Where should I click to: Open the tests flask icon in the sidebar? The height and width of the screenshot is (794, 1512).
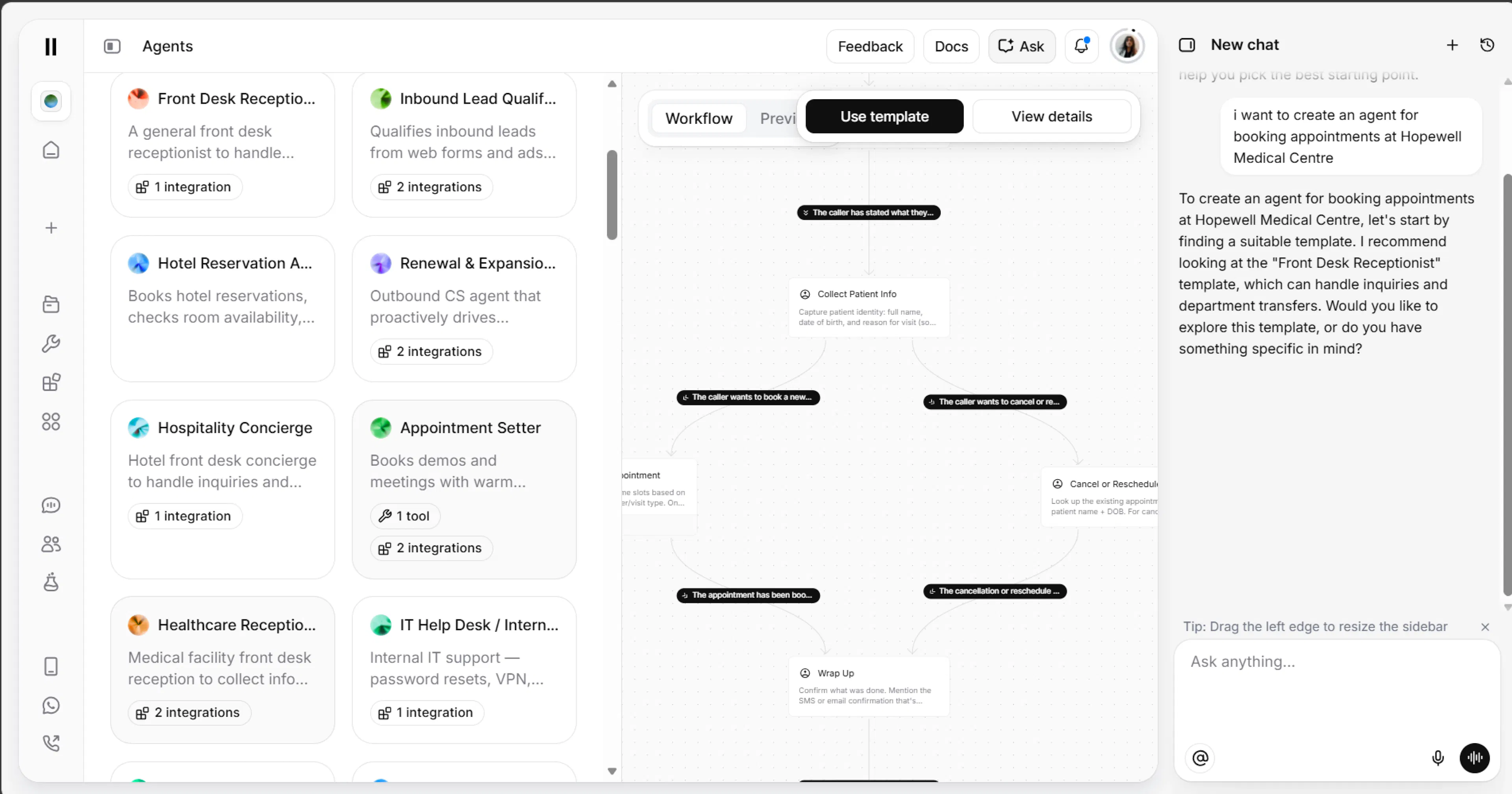click(x=51, y=582)
